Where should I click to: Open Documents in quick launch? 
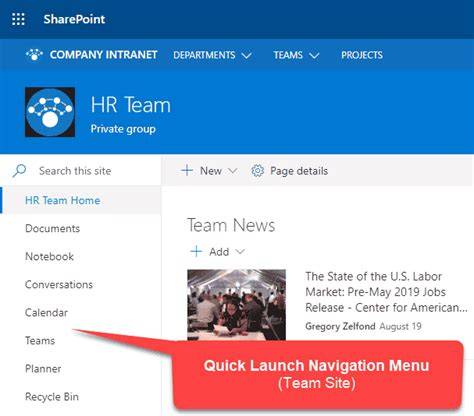coord(52,228)
